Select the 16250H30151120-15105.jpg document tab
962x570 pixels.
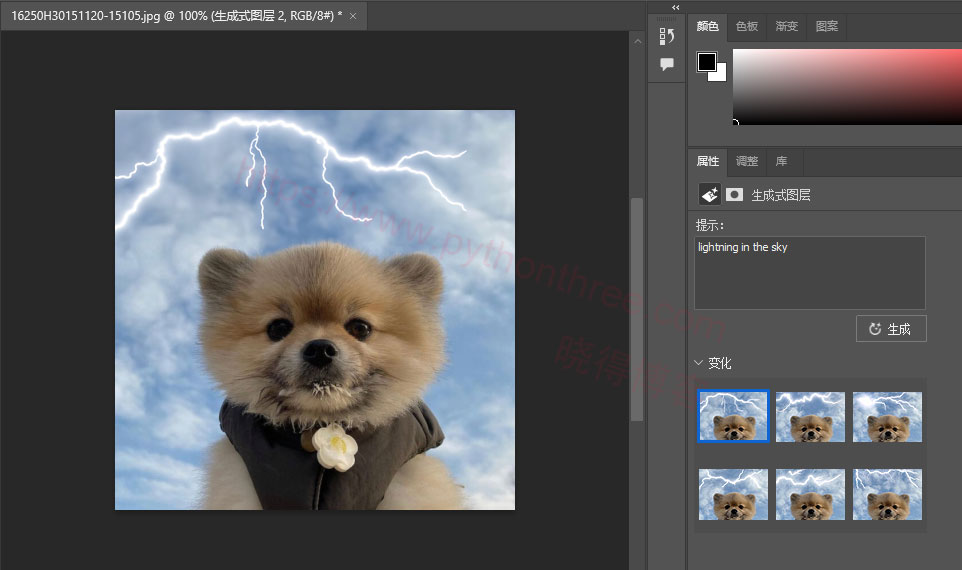coord(183,16)
